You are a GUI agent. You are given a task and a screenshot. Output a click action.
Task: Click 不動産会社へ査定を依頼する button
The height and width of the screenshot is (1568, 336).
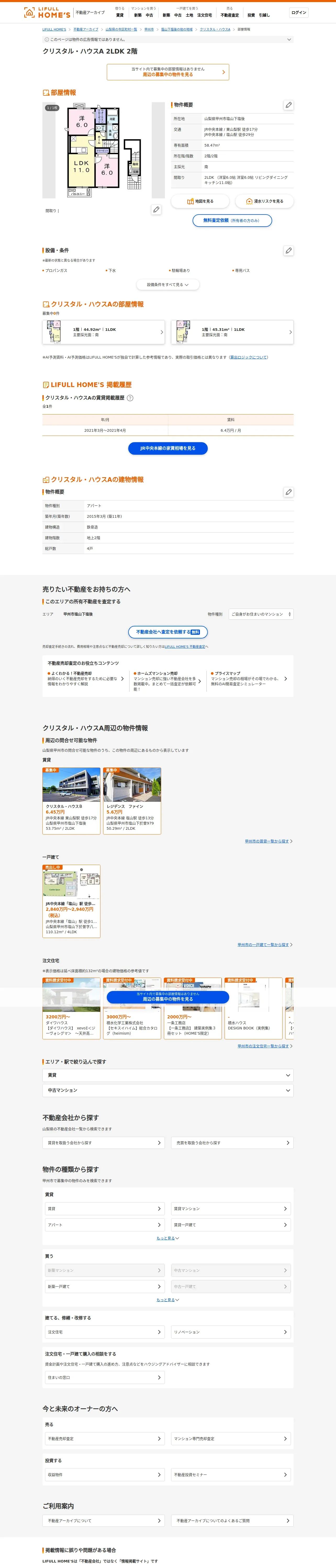click(x=168, y=632)
